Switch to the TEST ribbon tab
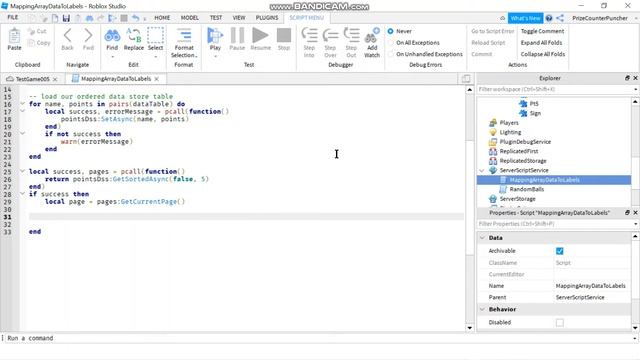This screenshot has width=640, height=360. click(x=216, y=18)
